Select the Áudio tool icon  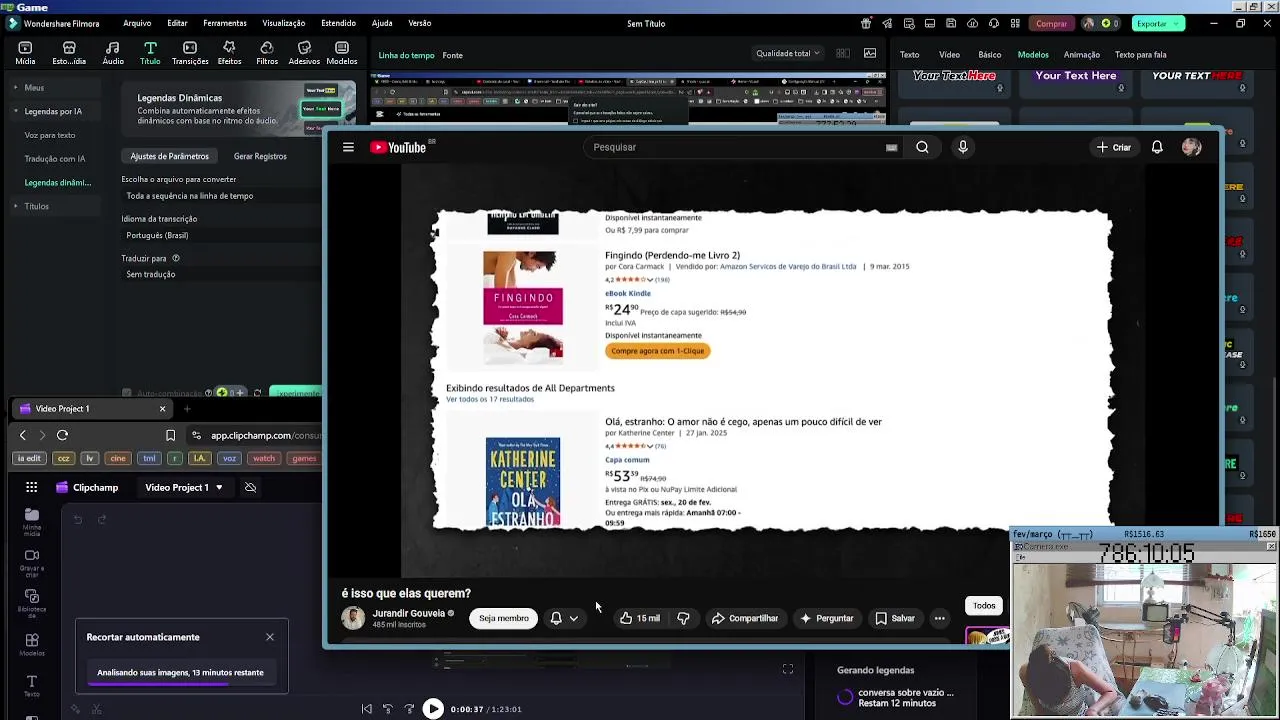113,48
